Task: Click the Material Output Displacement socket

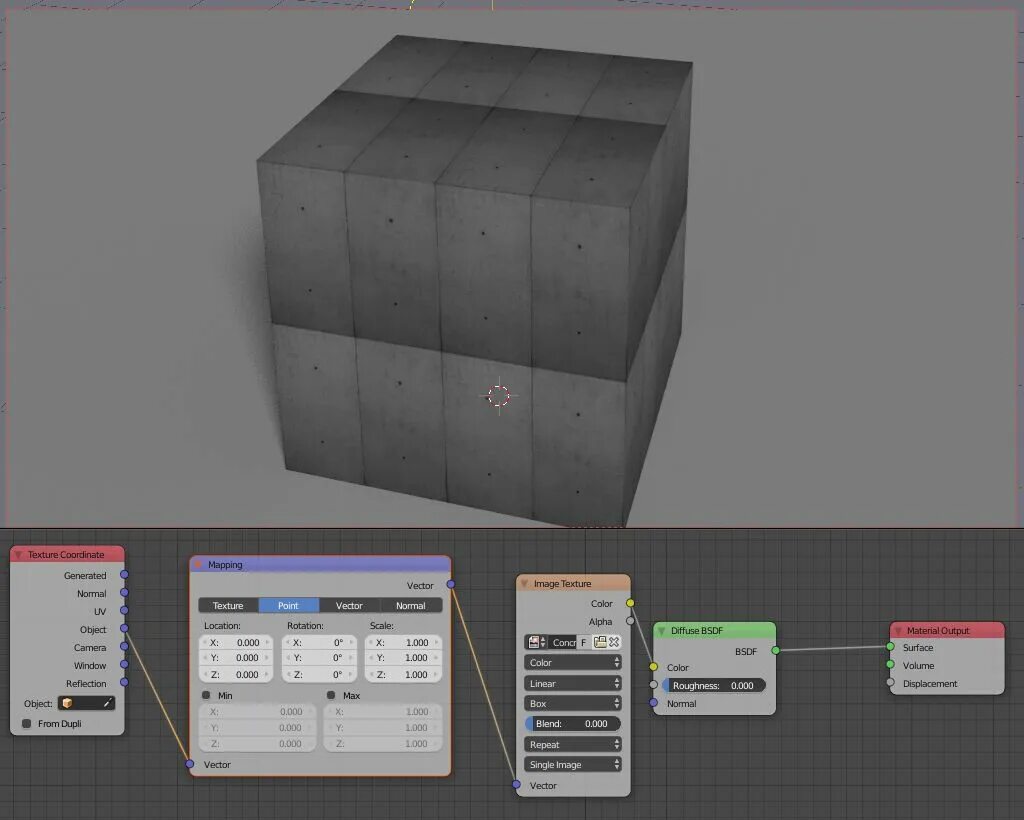Action: (x=890, y=683)
